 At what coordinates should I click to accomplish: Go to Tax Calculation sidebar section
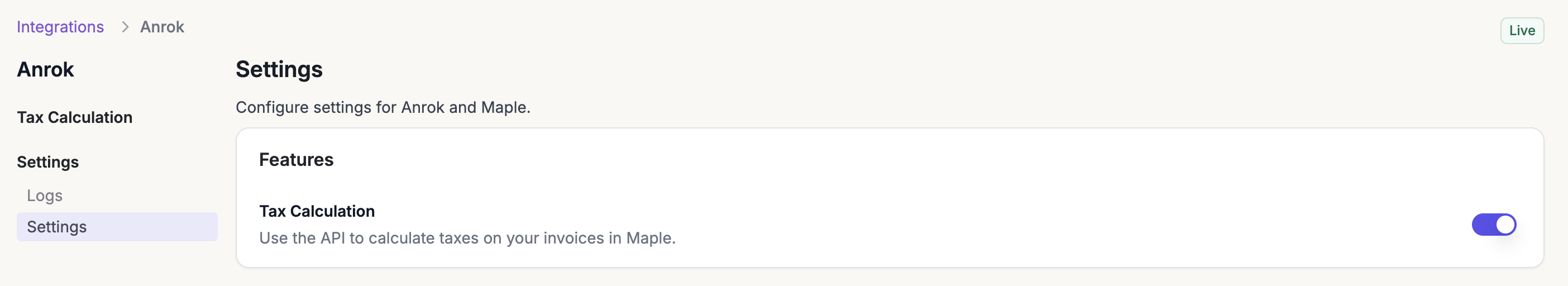point(74,117)
